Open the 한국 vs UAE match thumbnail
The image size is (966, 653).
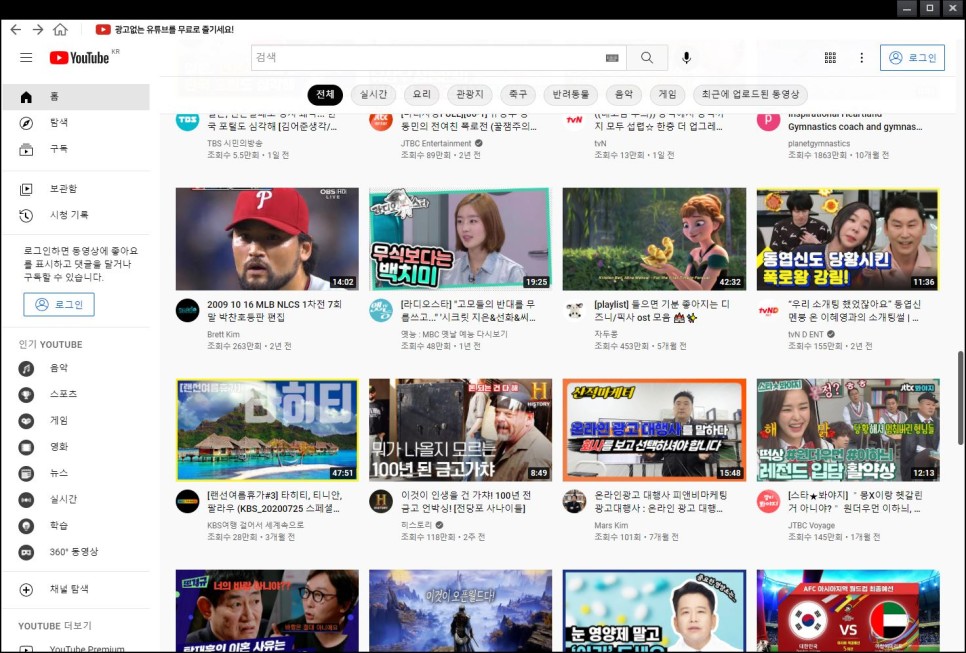(848, 610)
